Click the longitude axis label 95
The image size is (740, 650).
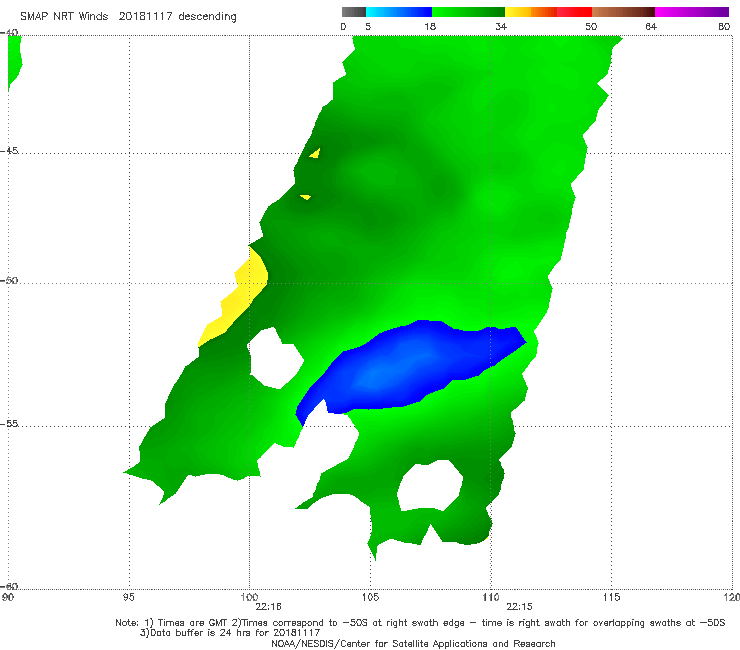pos(128,598)
